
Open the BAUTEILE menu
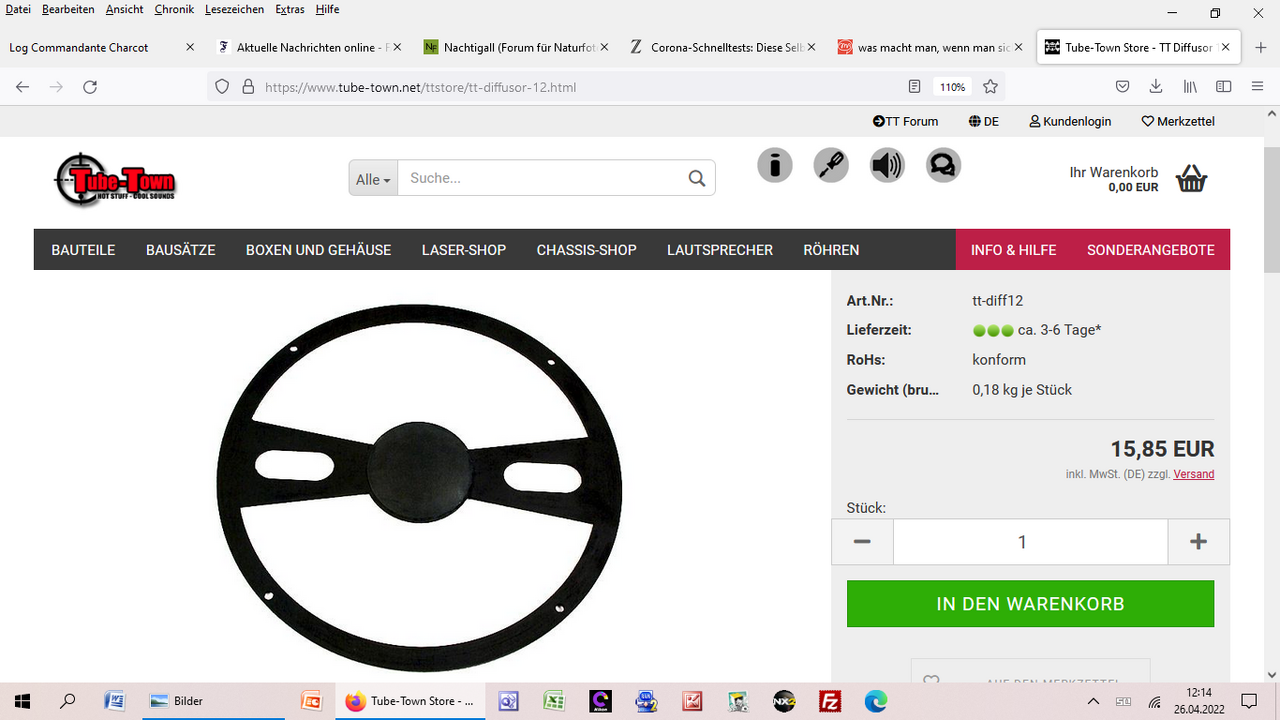point(83,250)
